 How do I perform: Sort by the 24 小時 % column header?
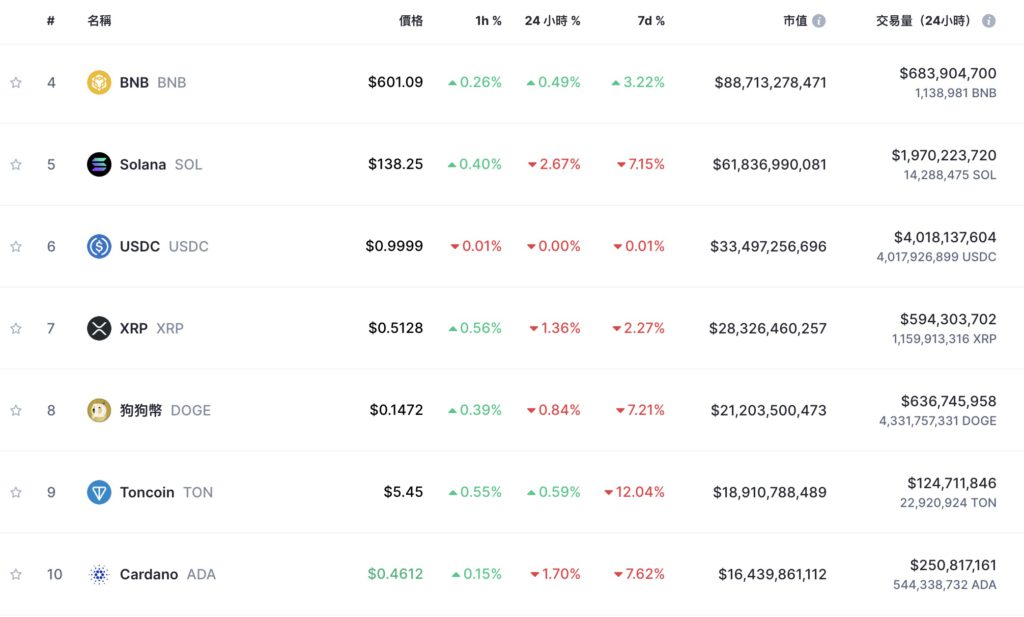[552, 20]
